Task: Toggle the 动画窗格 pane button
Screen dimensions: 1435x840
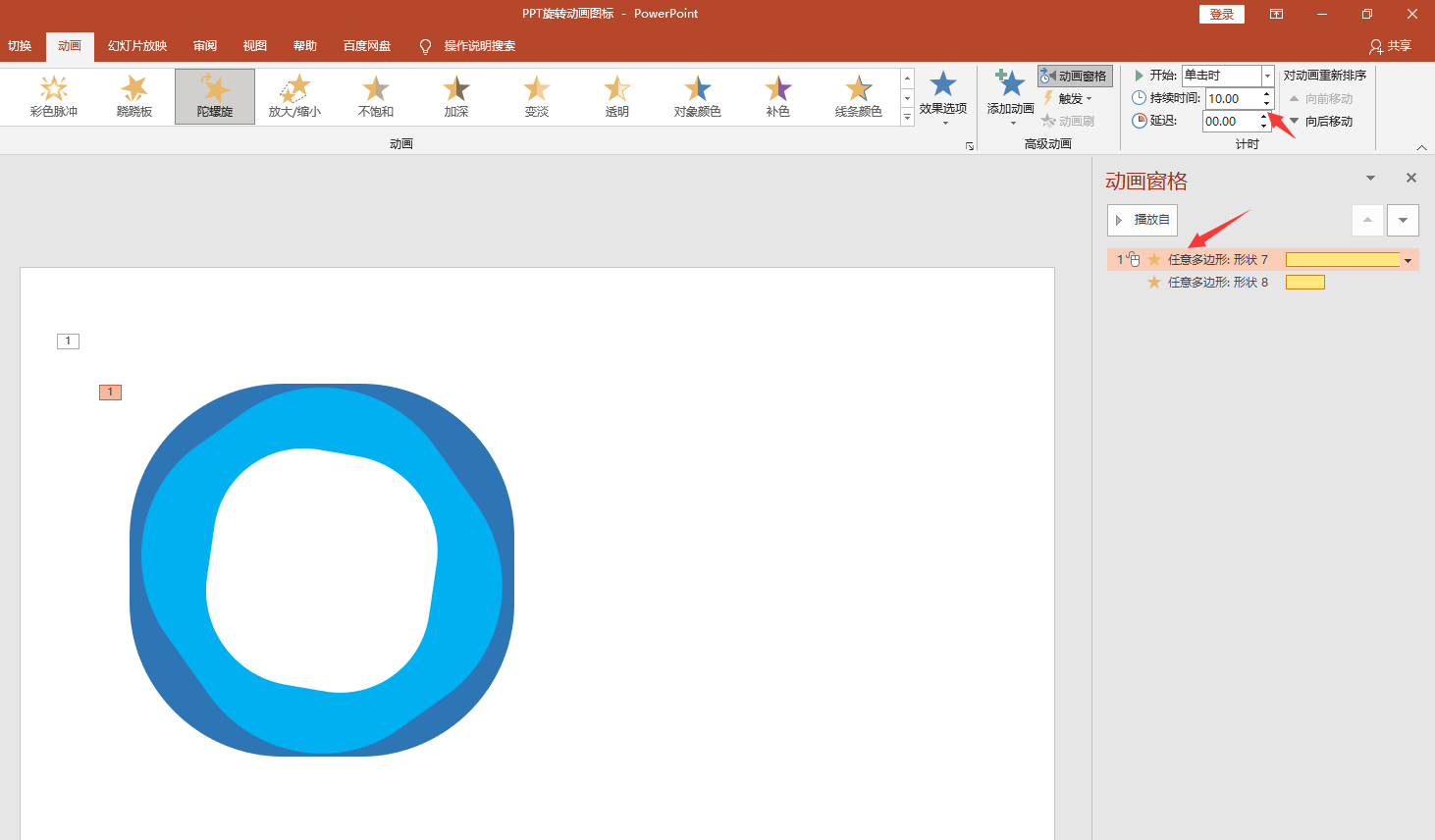Action: point(1075,76)
